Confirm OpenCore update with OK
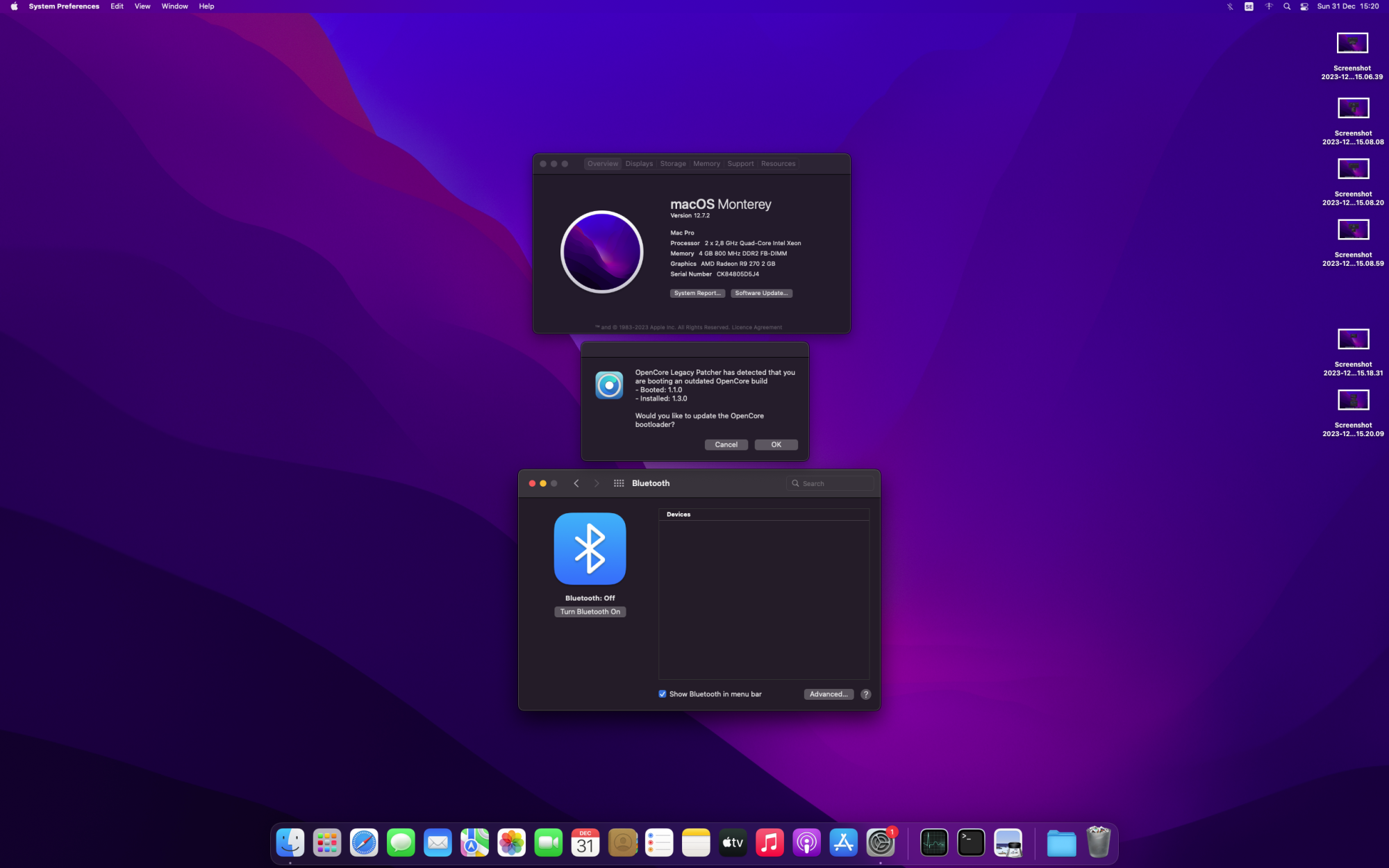 tap(776, 444)
